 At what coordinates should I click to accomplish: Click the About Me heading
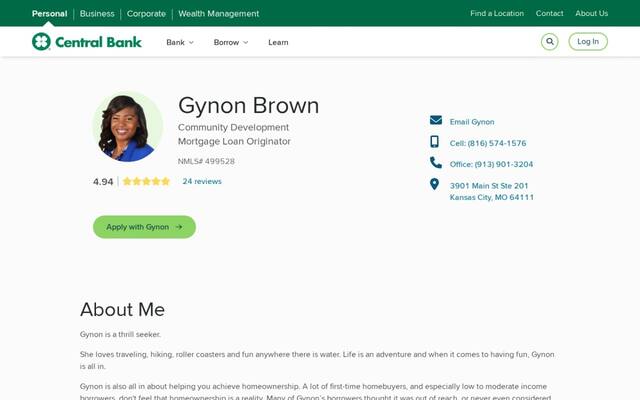pos(122,309)
